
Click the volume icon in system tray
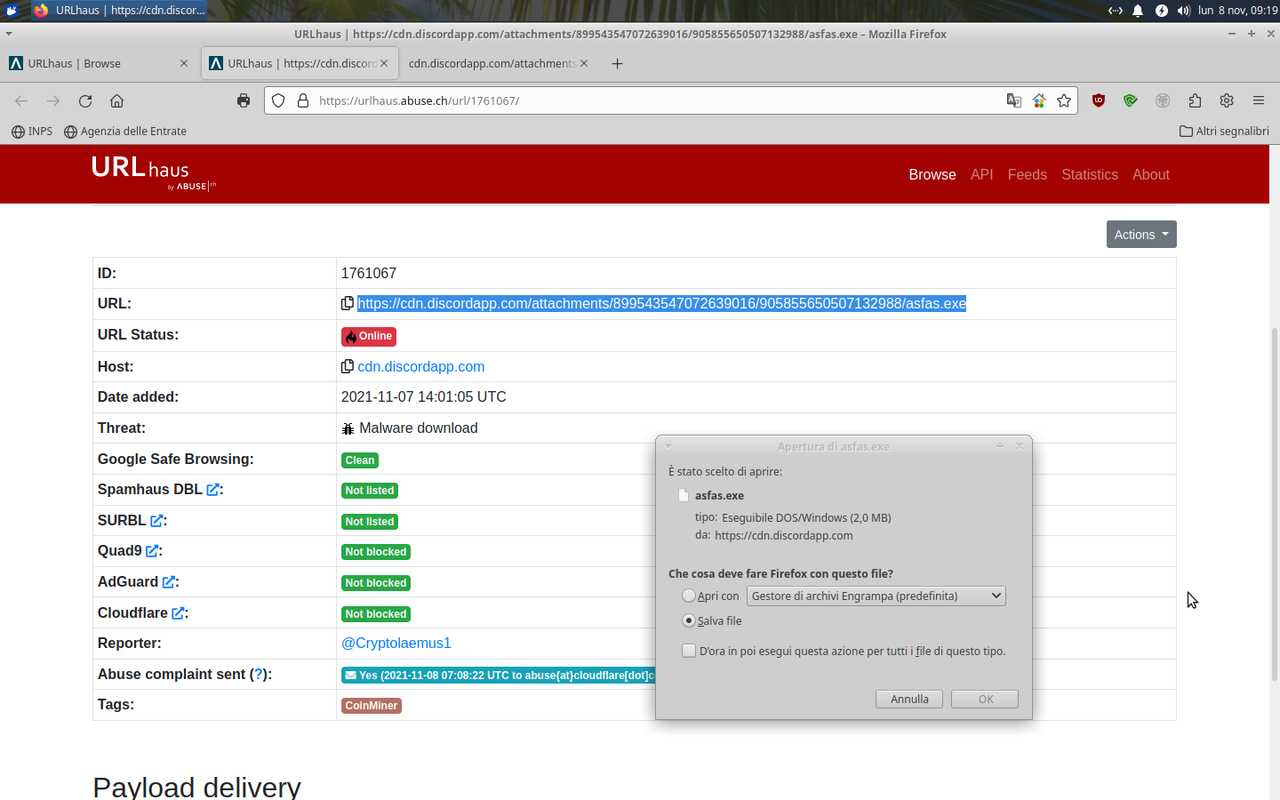coord(1184,10)
